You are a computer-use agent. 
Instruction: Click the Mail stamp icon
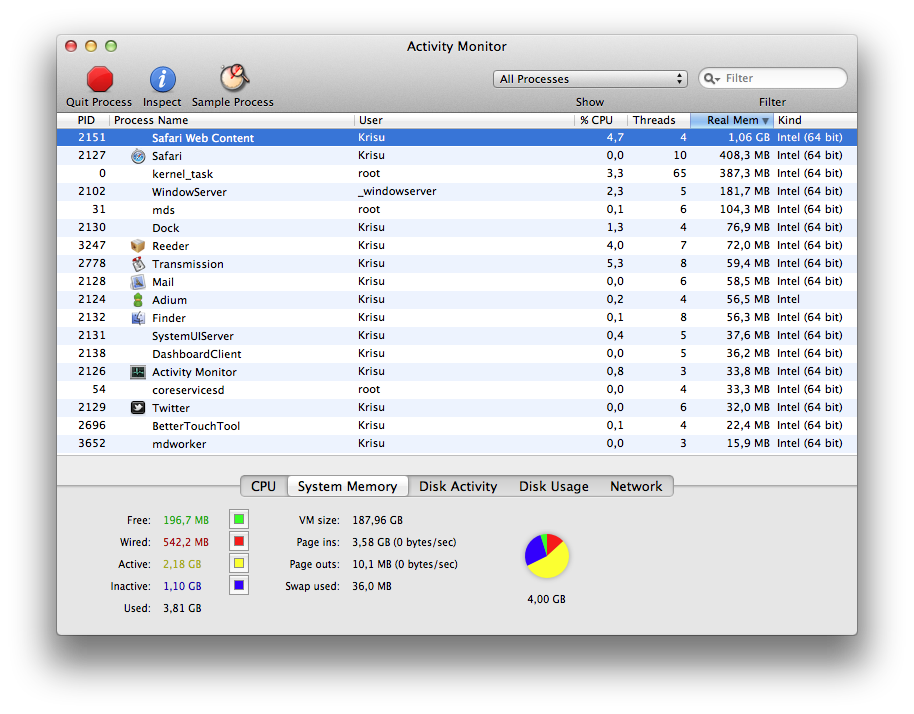138,282
